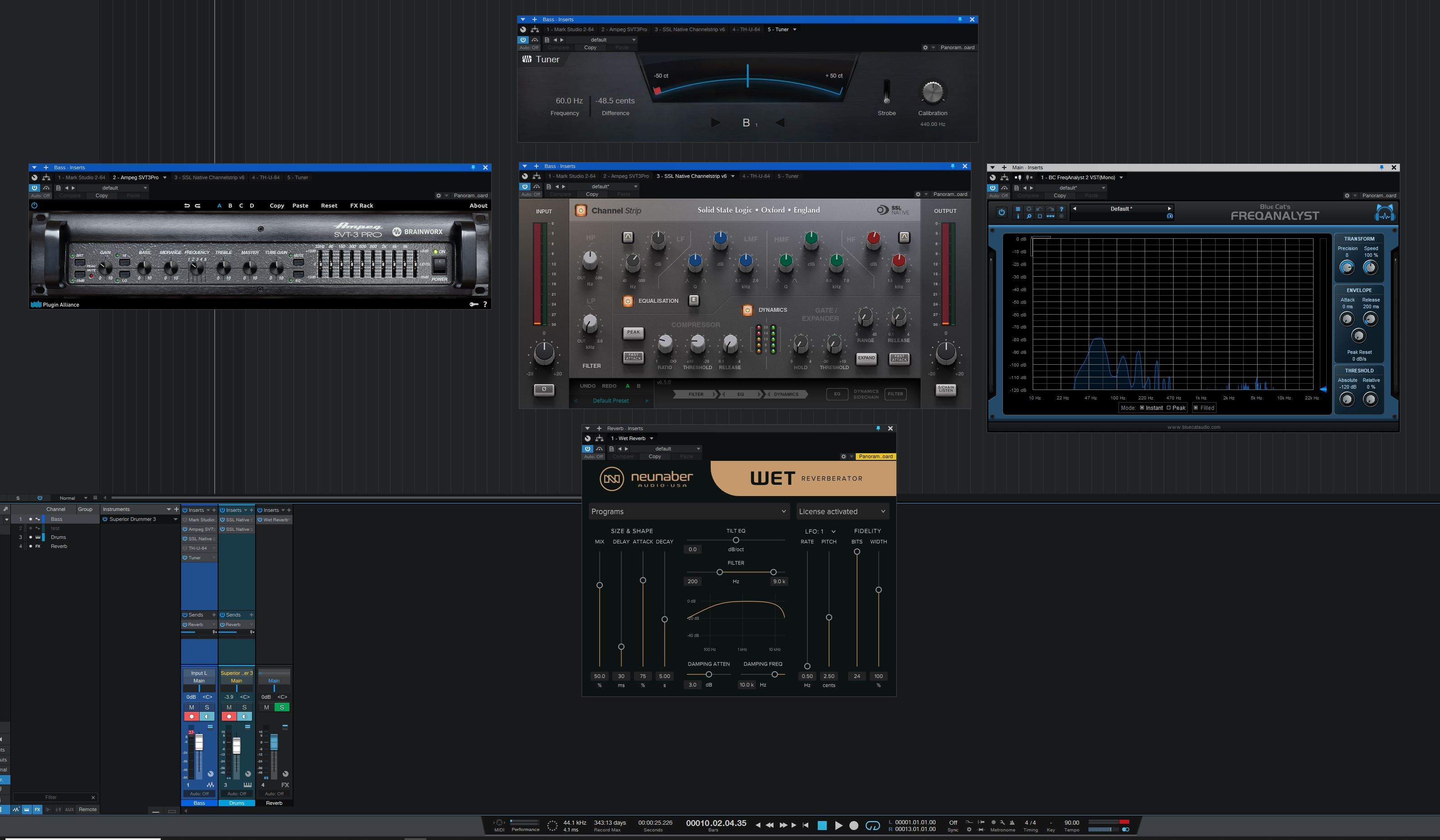Click the Reset button in the Ampeg plugin

pos(329,205)
